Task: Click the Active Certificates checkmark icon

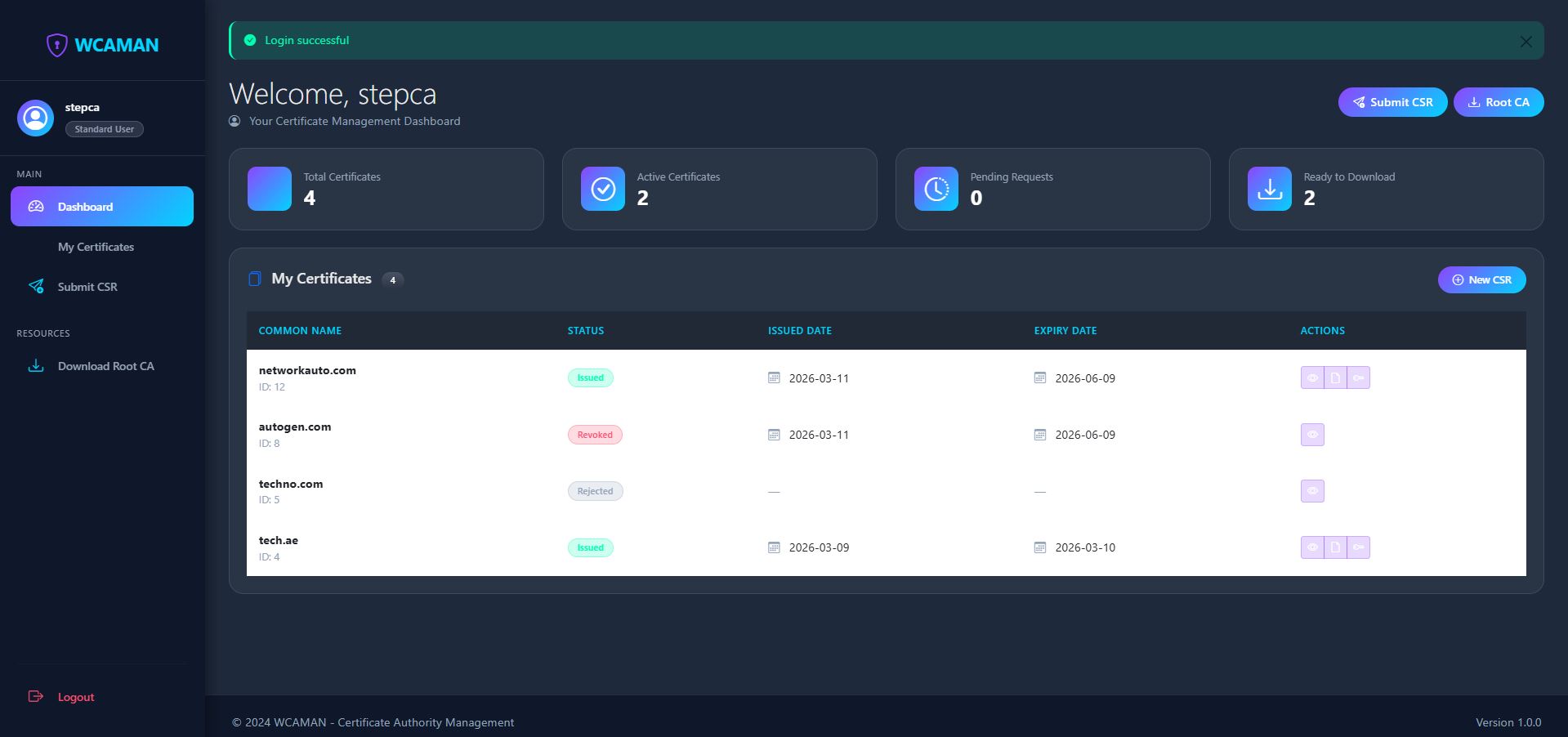Action: [603, 189]
